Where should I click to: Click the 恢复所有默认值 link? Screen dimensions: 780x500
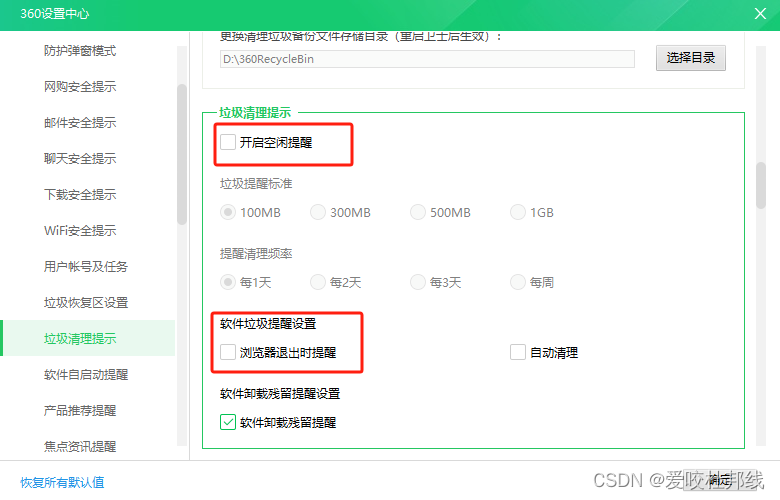pyautogui.click(x=62, y=482)
